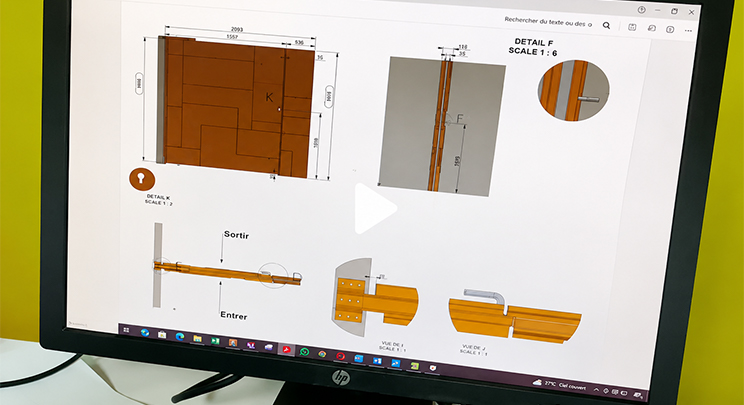The image size is (744, 405).
Task: Click the magnifier search icon in the PDF toolbar
Action: (x=606, y=25)
